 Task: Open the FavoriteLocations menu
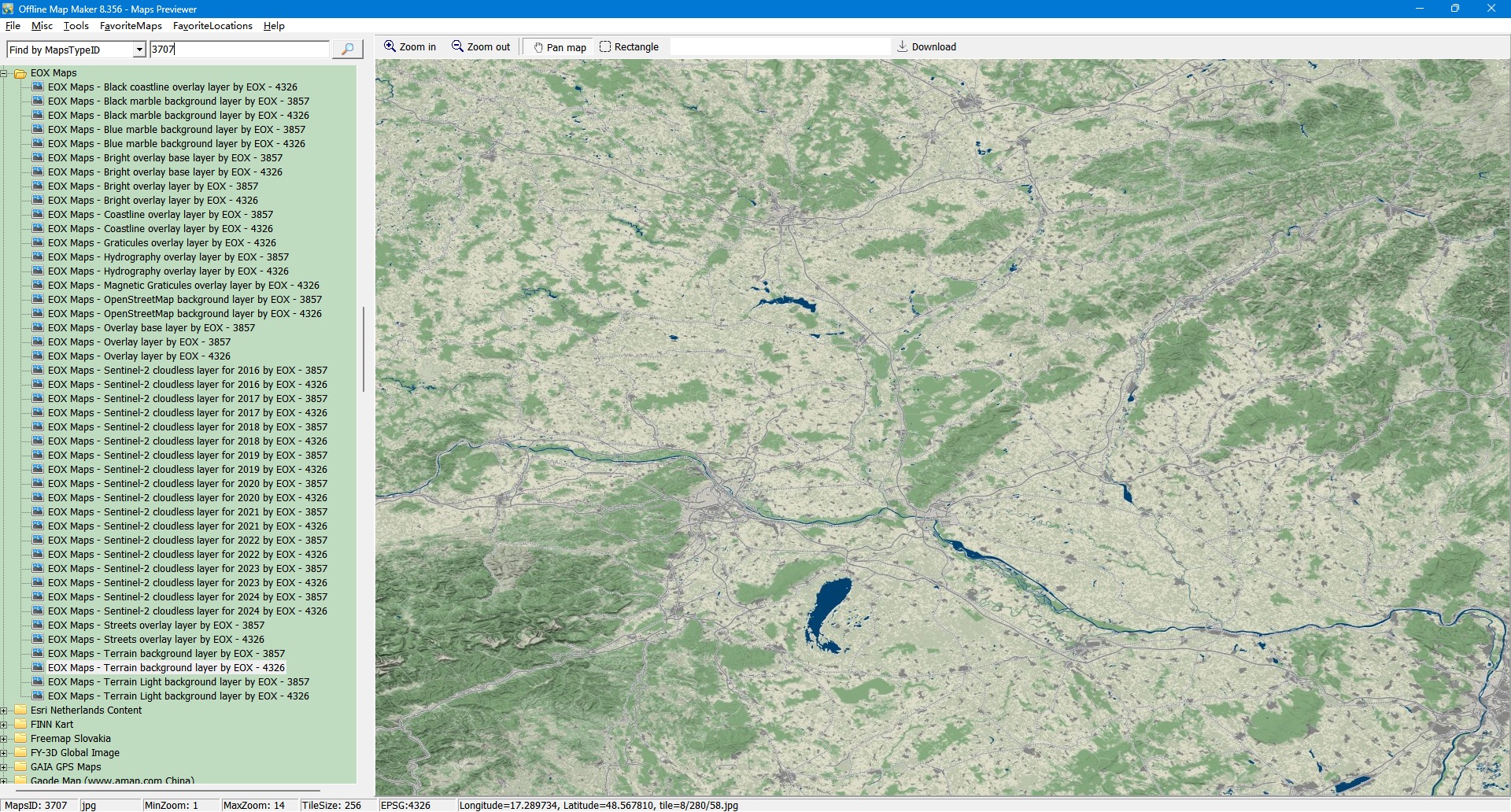(x=212, y=26)
